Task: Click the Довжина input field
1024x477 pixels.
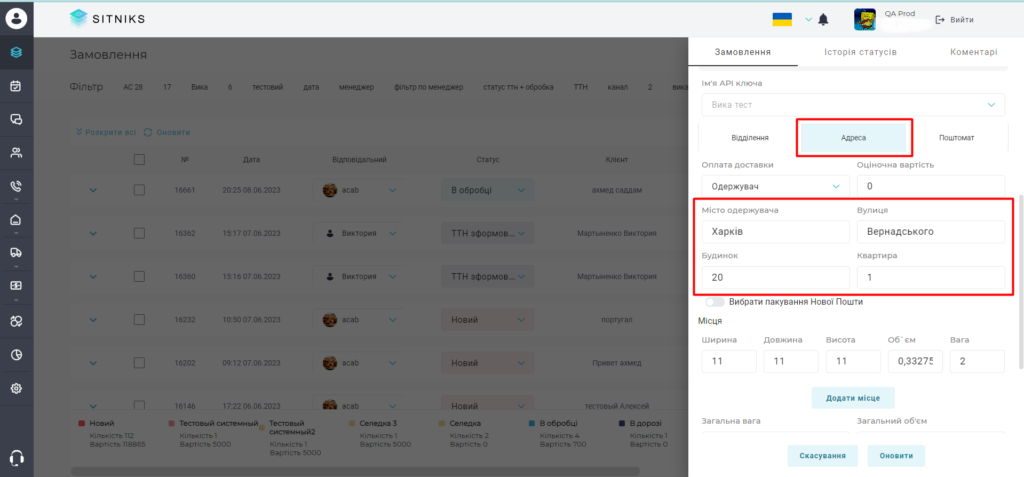Action: [791, 361]
